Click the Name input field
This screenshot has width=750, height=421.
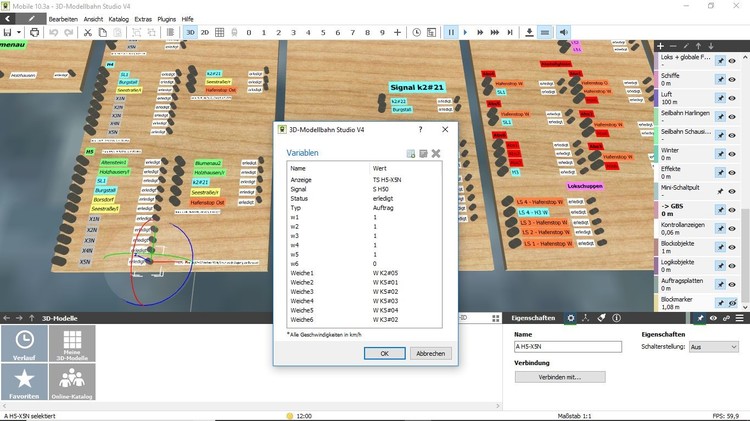pyautogui.click(x=567, y=346)
